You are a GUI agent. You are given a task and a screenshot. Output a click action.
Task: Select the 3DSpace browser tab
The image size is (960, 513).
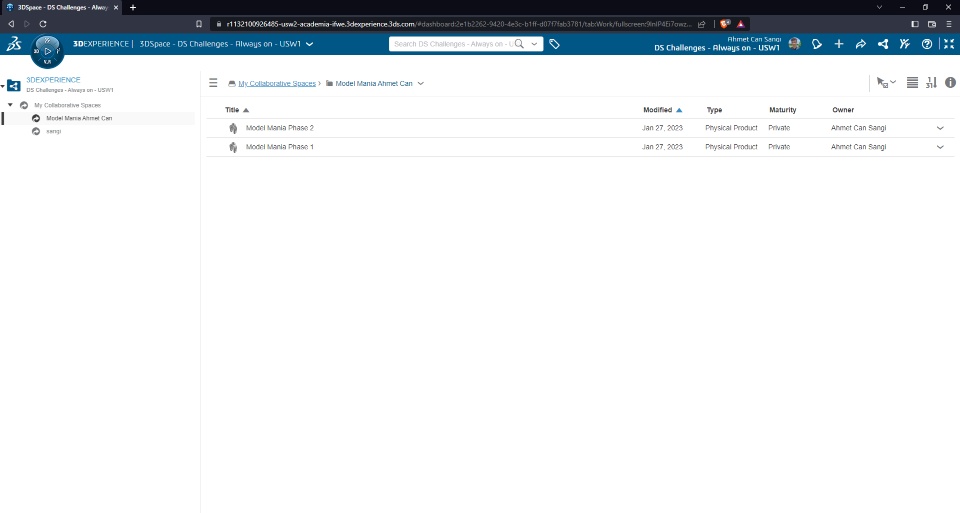tap(61, 7)
